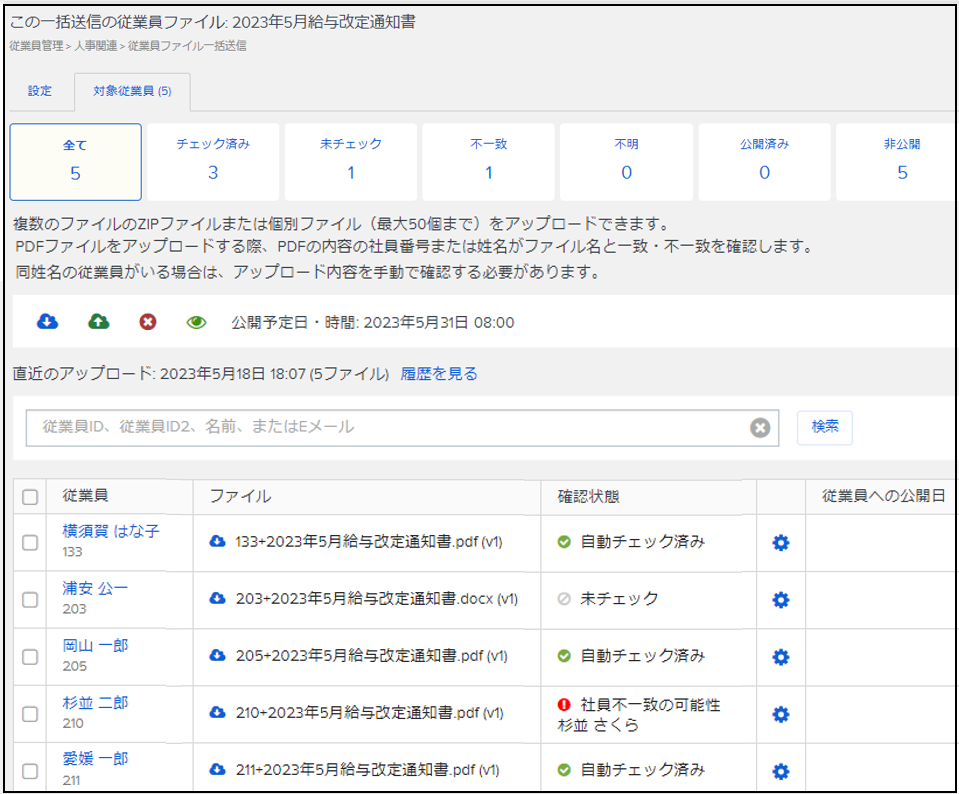Screen dimensions: 959x794
Task: Download file 133+2023年5月給与改定通知書.pdf cloud icon
Action: pos(217,541)
